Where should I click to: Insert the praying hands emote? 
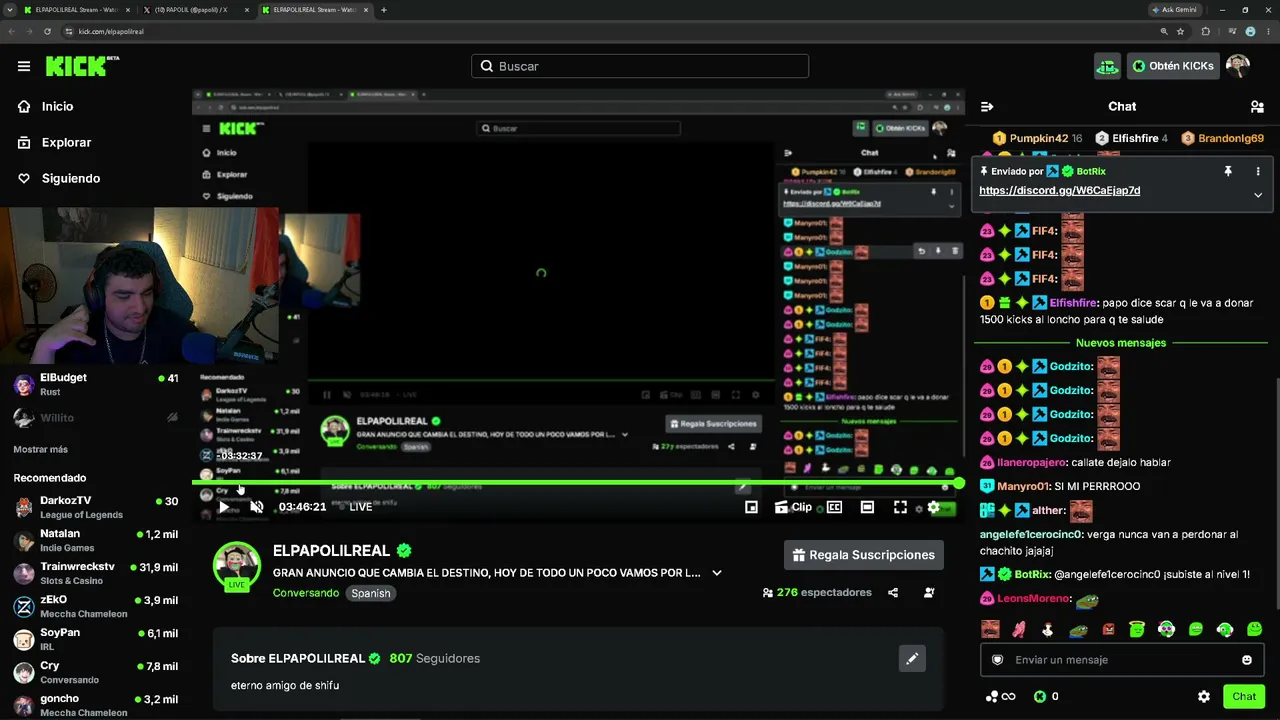(x=1019, y=629)
